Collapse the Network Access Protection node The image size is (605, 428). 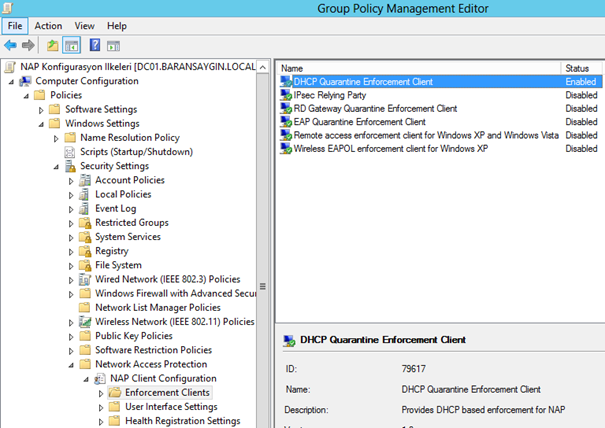click(x=71, y=365)
